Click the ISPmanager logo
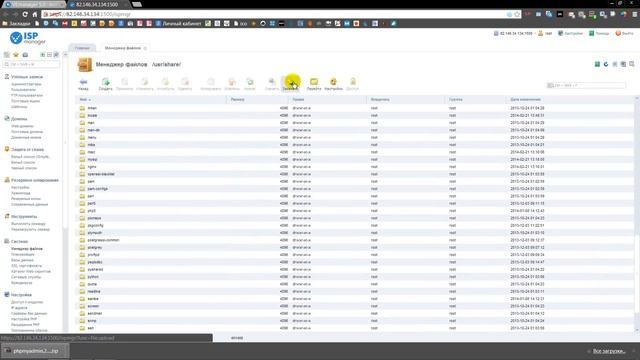Image resolution: width=640 pixels, height=360 pixels. [28, 38]
